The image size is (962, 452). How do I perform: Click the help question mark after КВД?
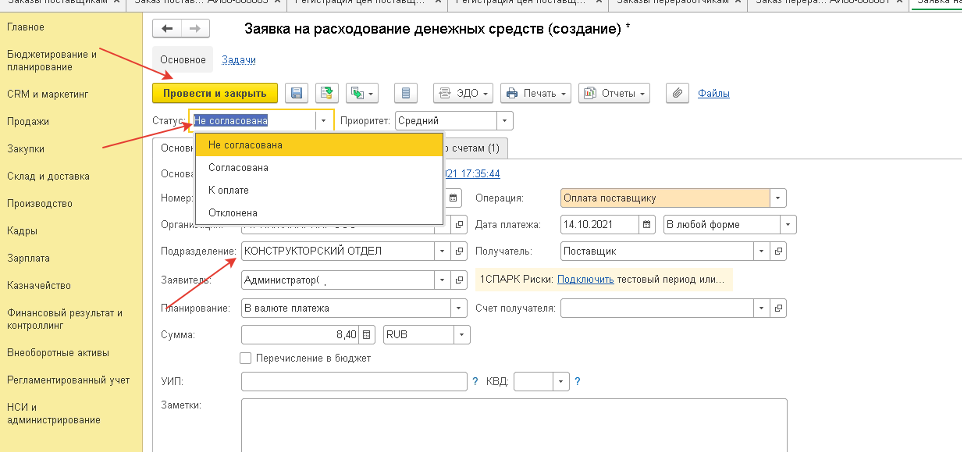(577, 381)
